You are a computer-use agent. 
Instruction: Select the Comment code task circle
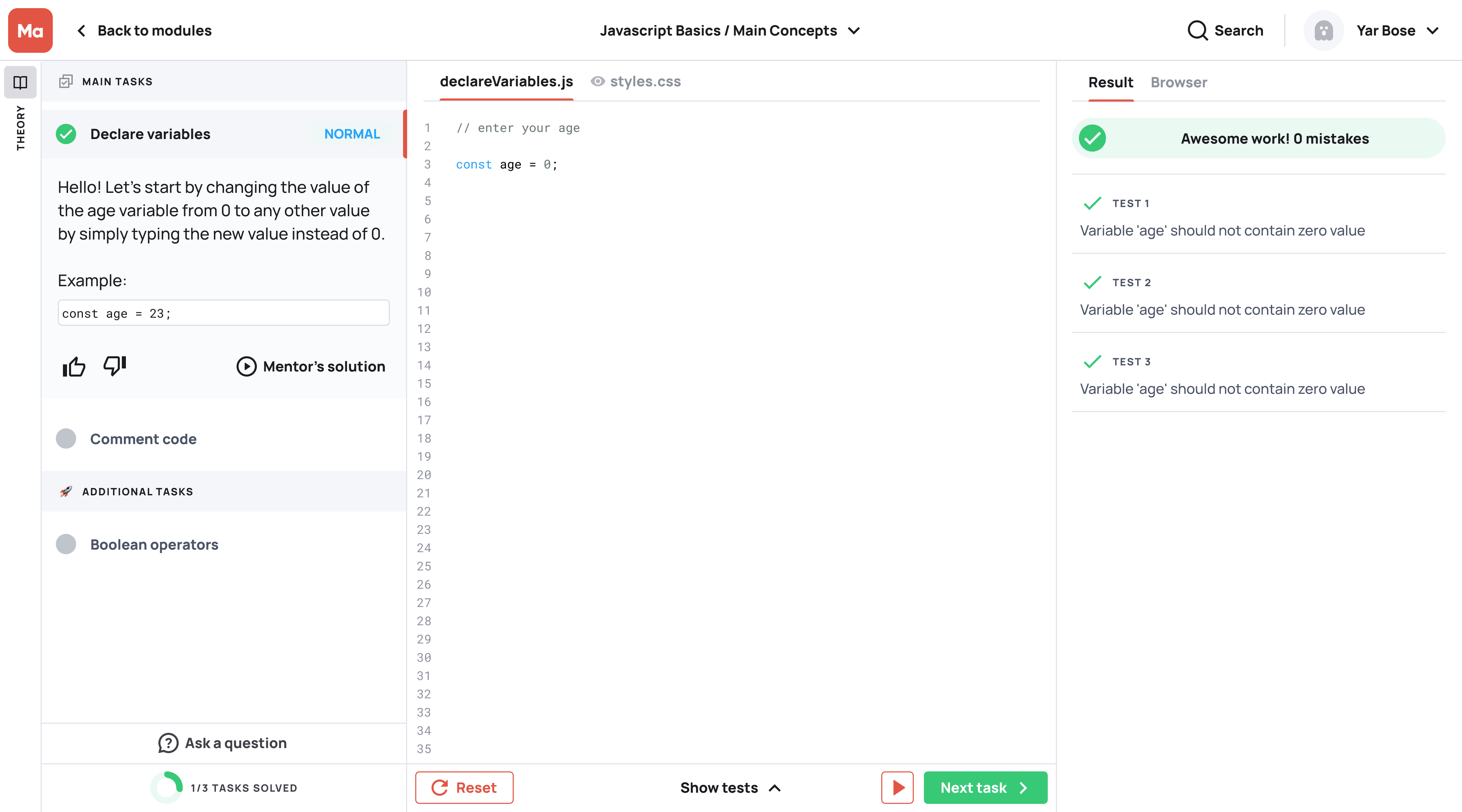pyautogui.click(x=66, y=438)
